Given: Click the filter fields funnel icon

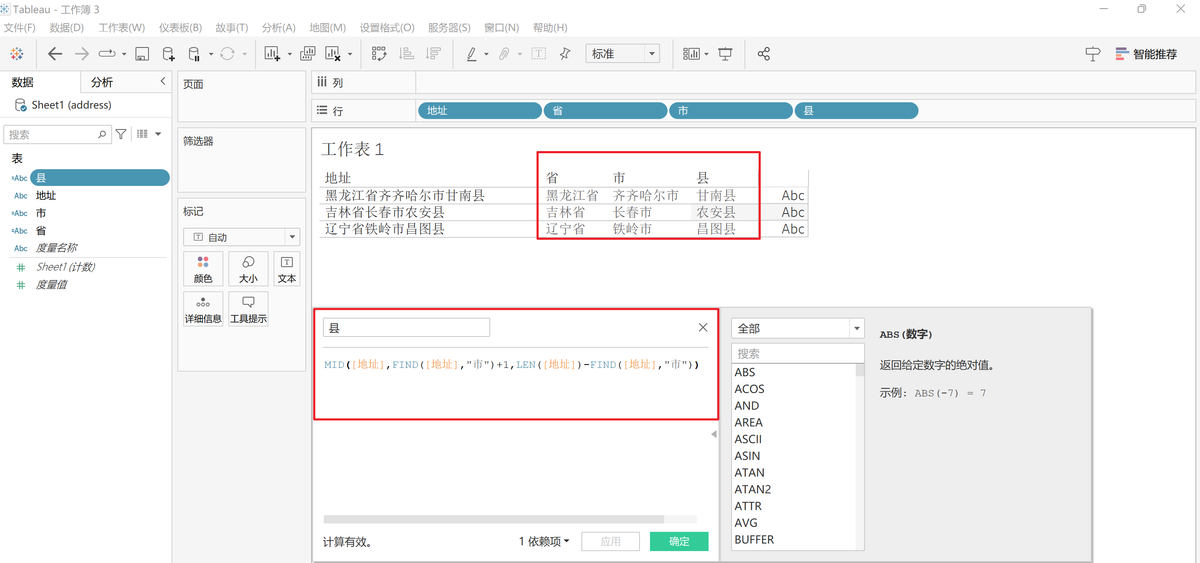Looking at the screenshot, I should [121, 133].
